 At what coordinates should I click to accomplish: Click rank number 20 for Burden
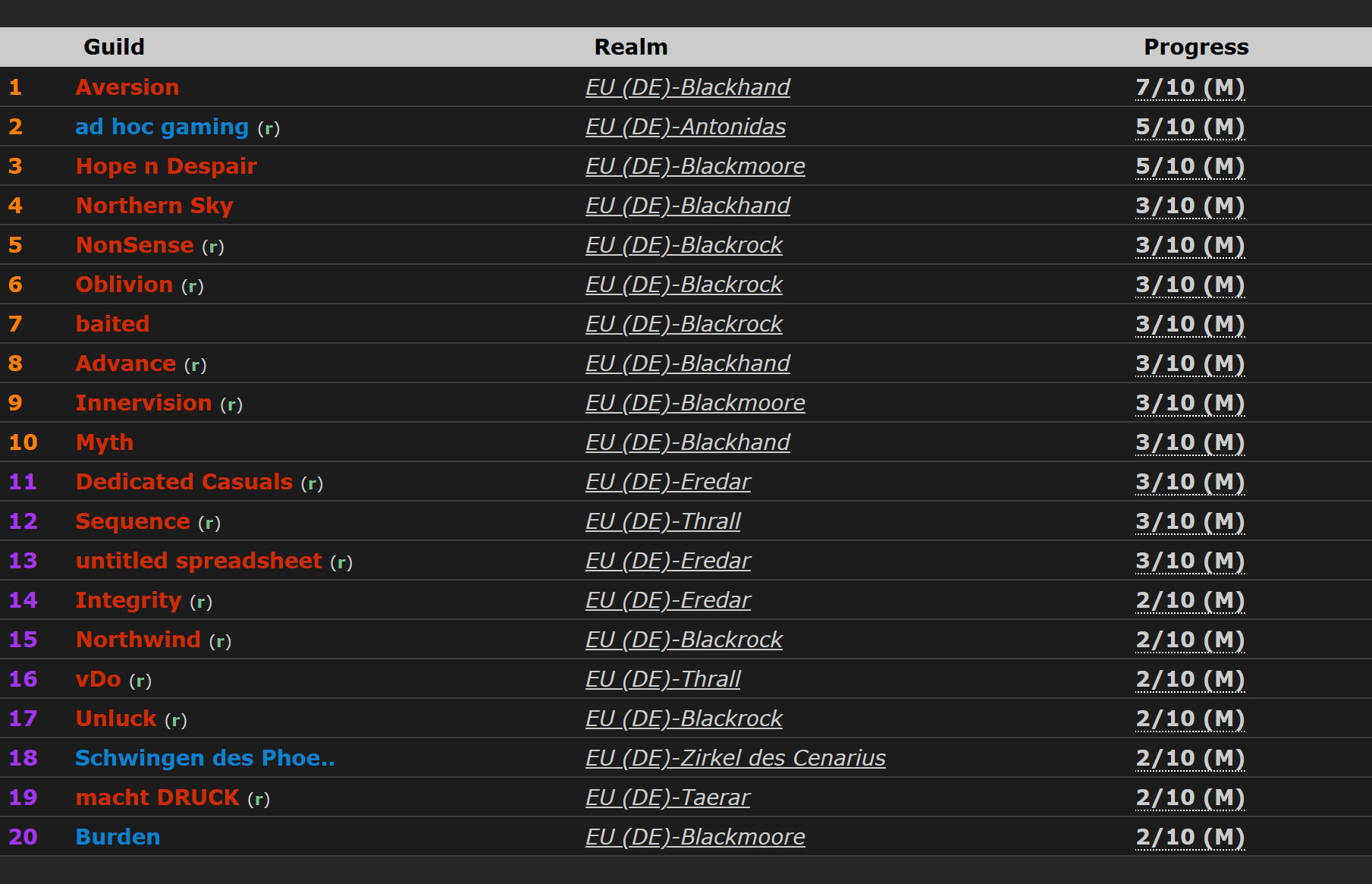(23, 837)
